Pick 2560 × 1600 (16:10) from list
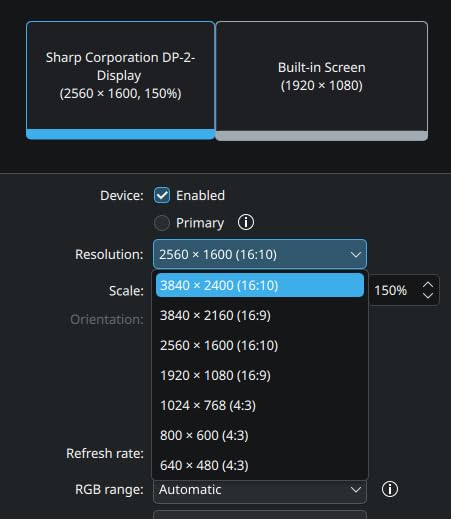The width and height of the screenshot is (451, 519). click(260, 345)
